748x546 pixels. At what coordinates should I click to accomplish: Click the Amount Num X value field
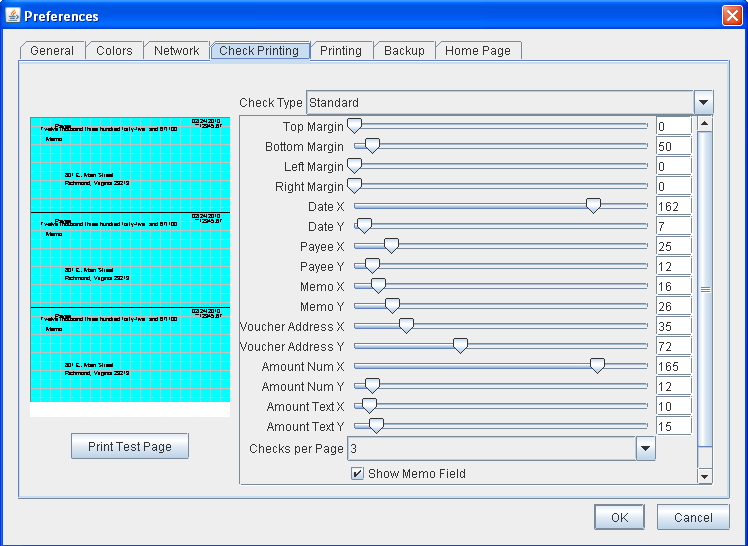pyautogui.click(x=674, y=367)
